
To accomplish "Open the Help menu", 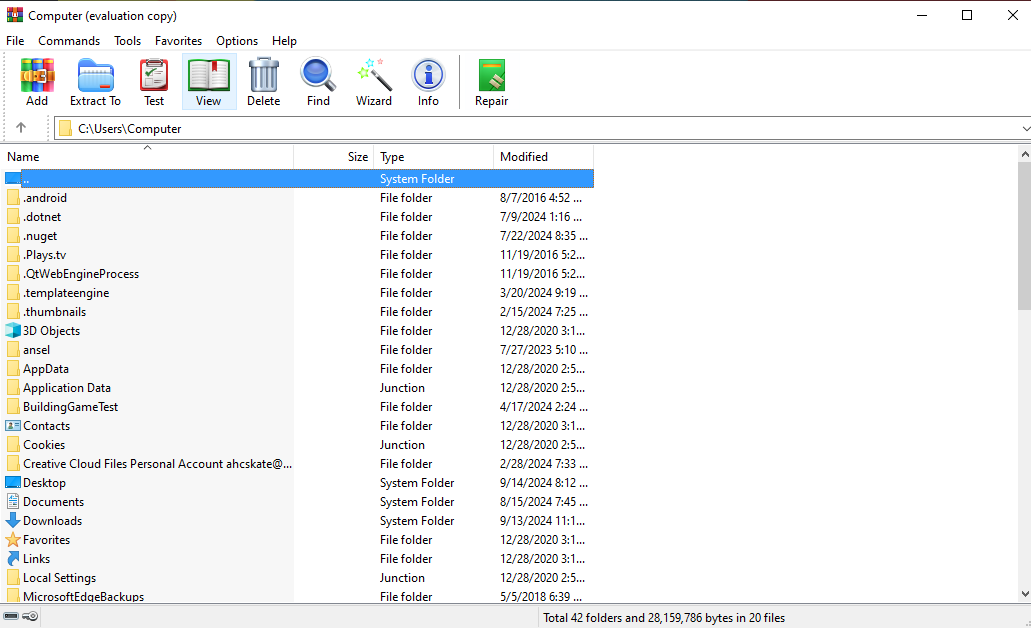I will pyautogui.click(x=284, y=41).
